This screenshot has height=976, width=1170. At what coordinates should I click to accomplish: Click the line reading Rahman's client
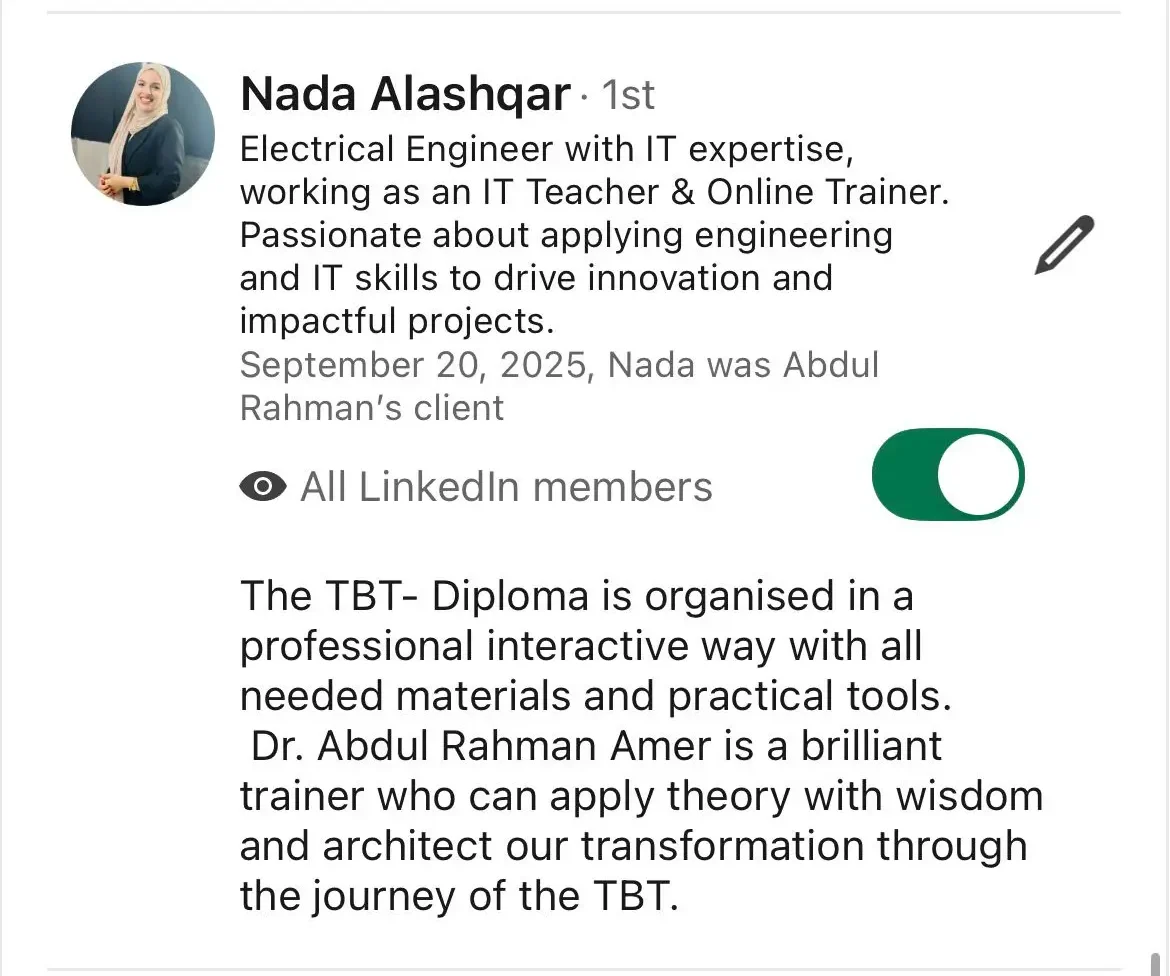coord(372,408)
